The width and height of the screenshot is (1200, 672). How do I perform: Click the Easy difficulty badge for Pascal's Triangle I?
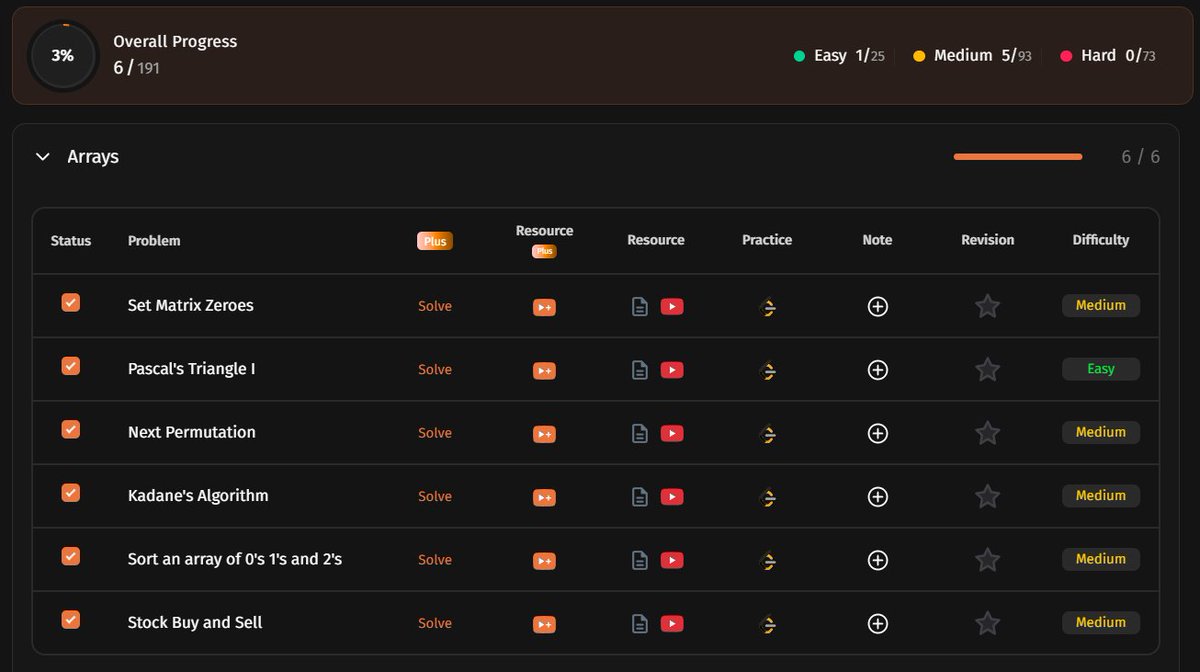(1101, 369)
